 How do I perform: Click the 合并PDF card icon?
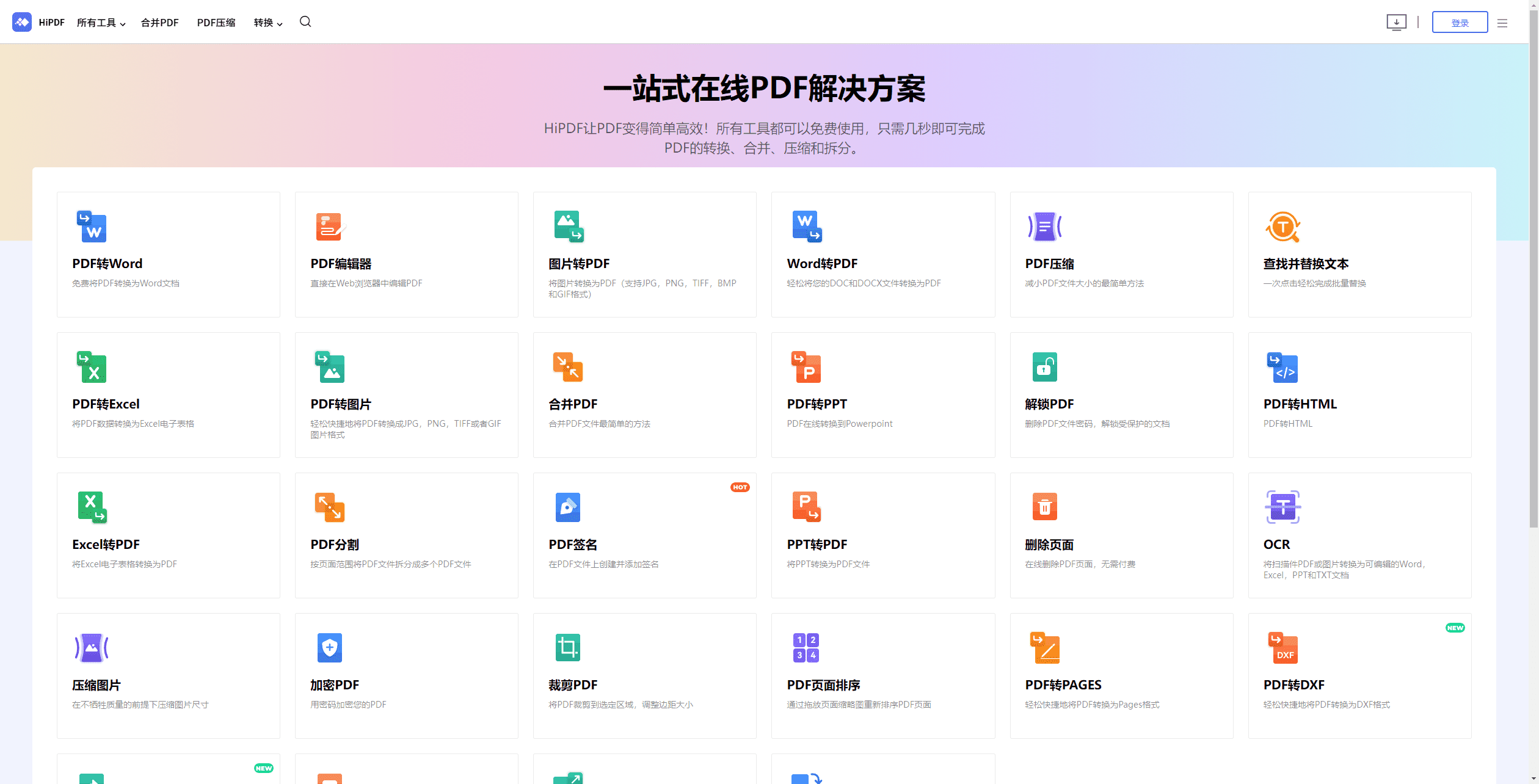point(568,367)
